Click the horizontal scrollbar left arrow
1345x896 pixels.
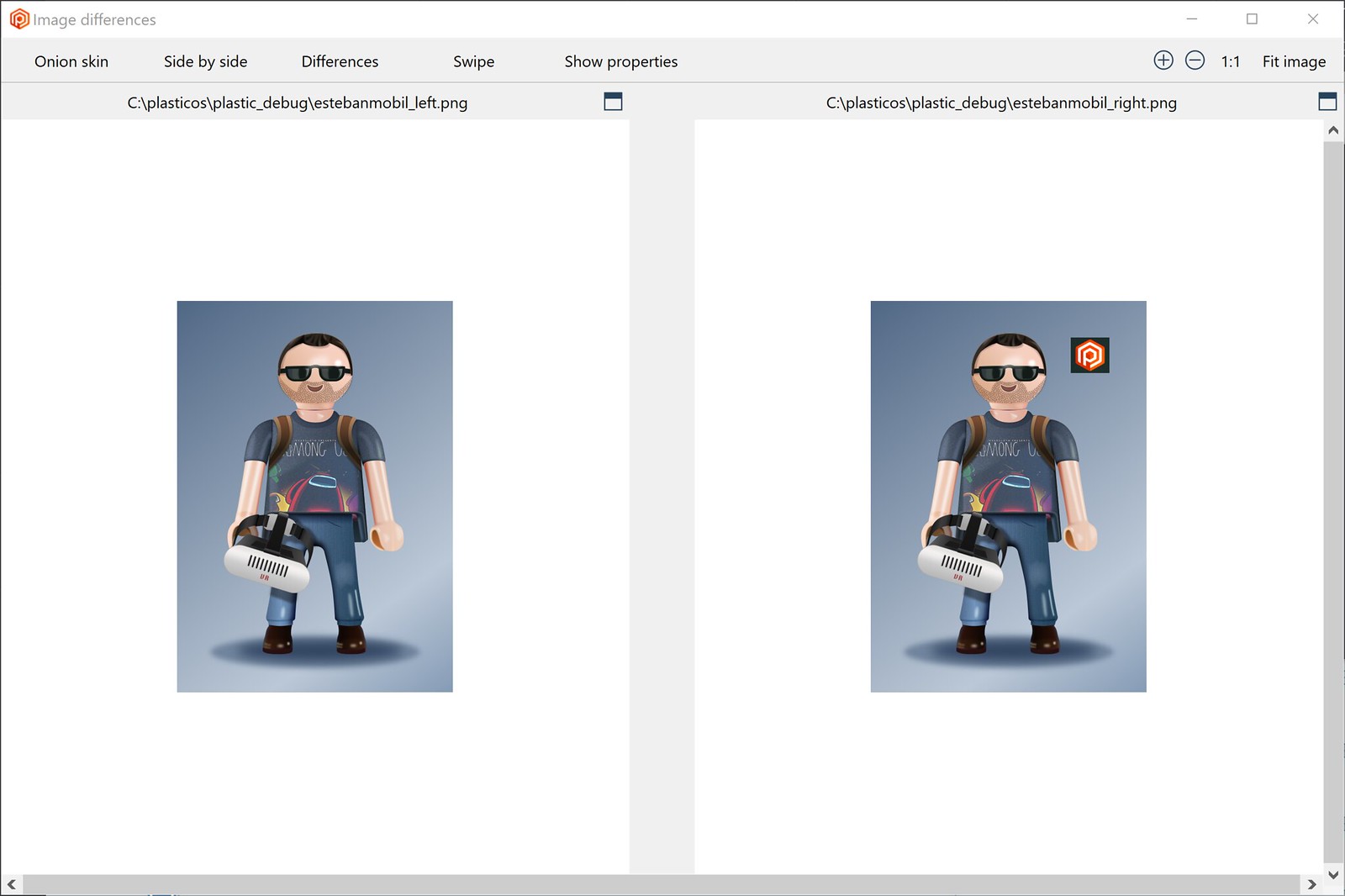(12, 884)
